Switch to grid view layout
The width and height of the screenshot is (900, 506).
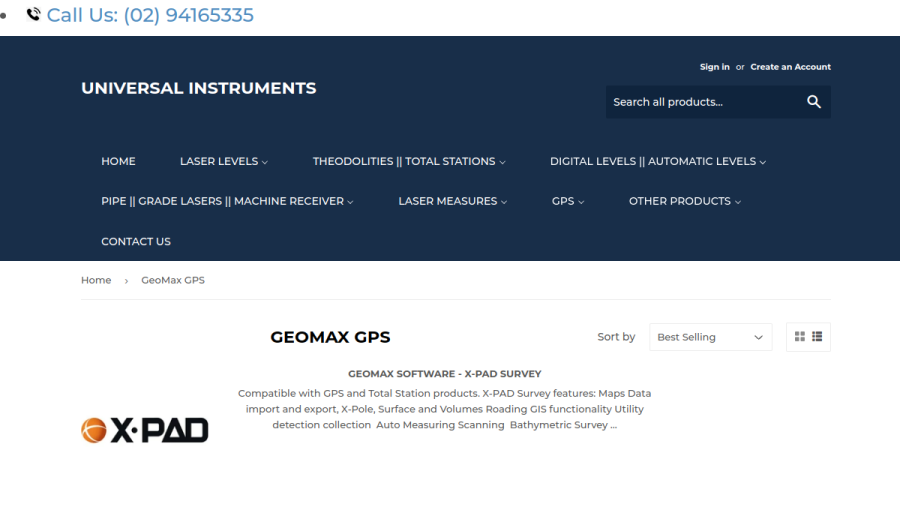(800, 337)
